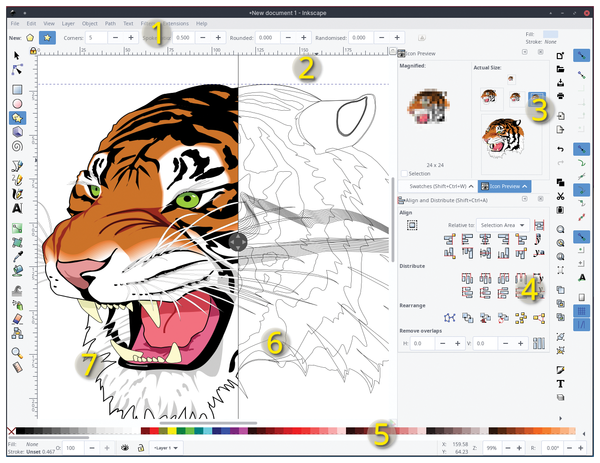600x463 pixels.
Task: Pick the yellow palette swatch
Action: 172,431
